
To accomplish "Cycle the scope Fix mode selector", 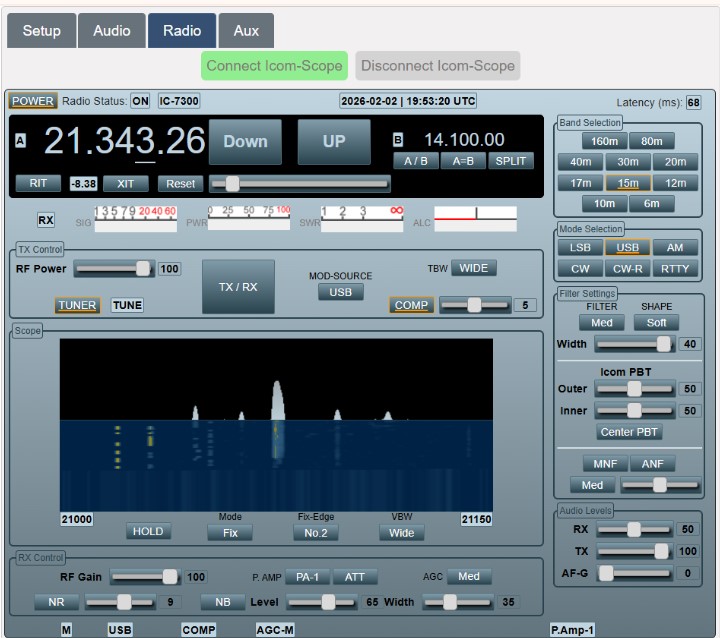I will pos(230,533).
